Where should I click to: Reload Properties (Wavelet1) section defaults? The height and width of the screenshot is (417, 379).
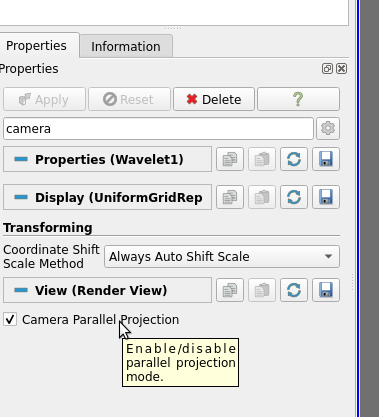294,159
